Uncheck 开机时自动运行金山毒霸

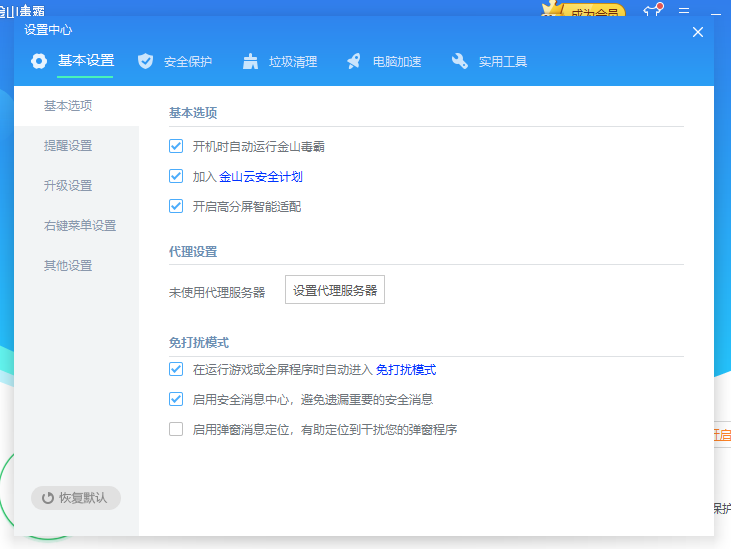click(x=176, y=146)
